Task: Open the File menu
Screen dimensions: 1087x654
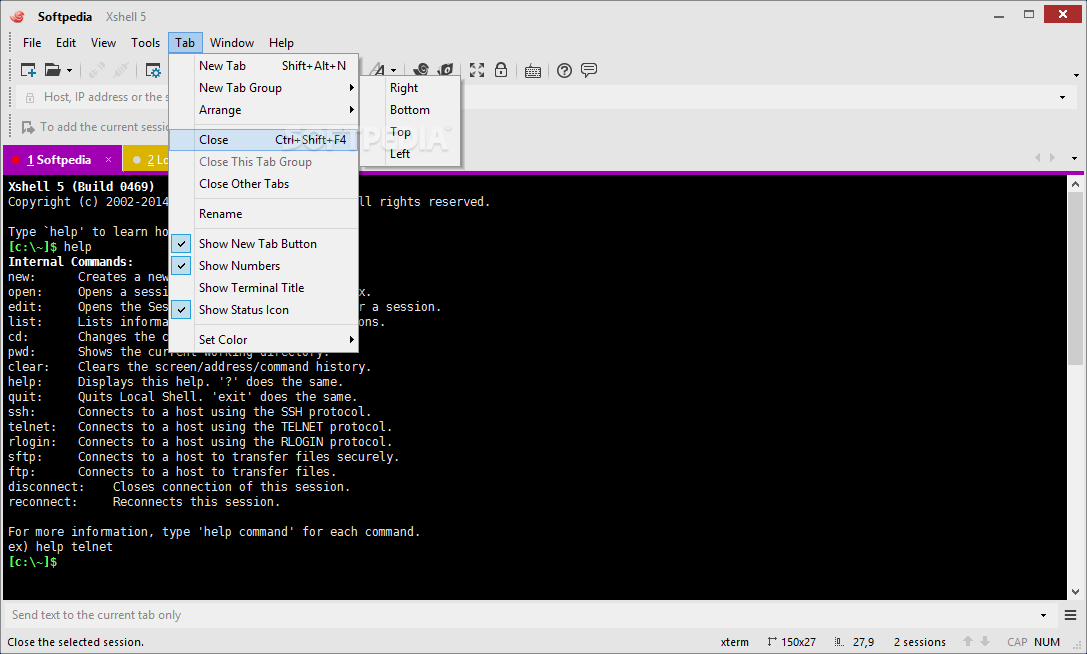Action: 32,43
